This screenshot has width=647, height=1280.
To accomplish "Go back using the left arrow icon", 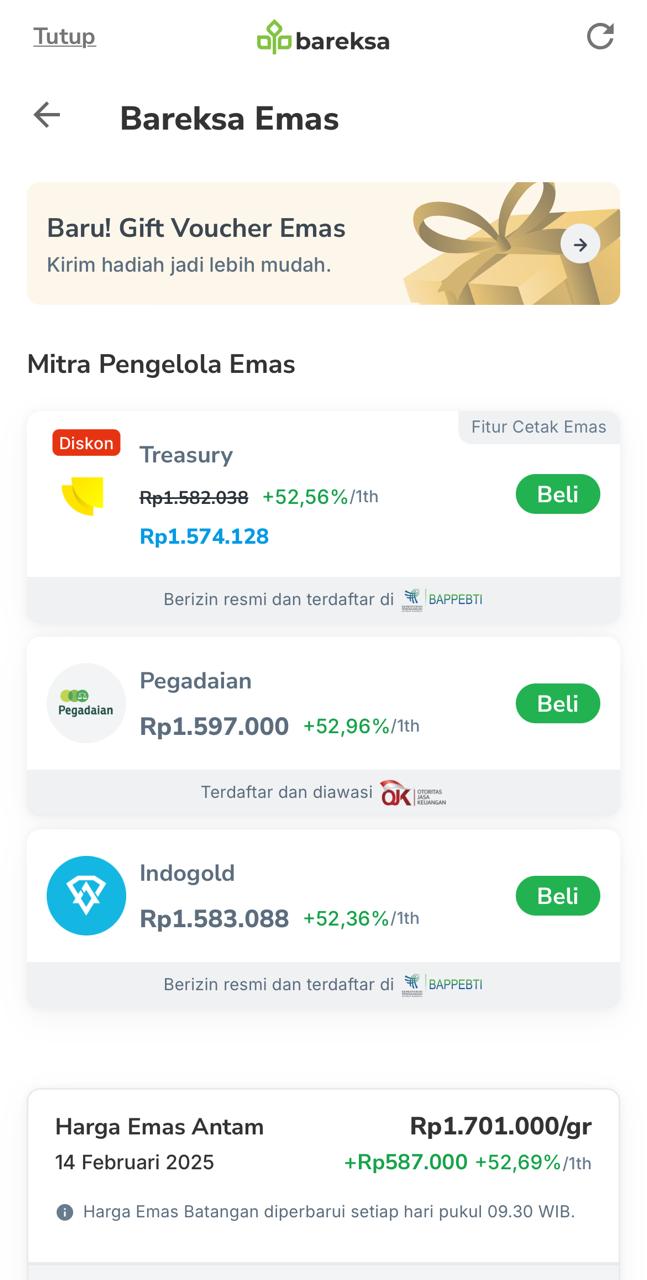I will pos(47,115).
